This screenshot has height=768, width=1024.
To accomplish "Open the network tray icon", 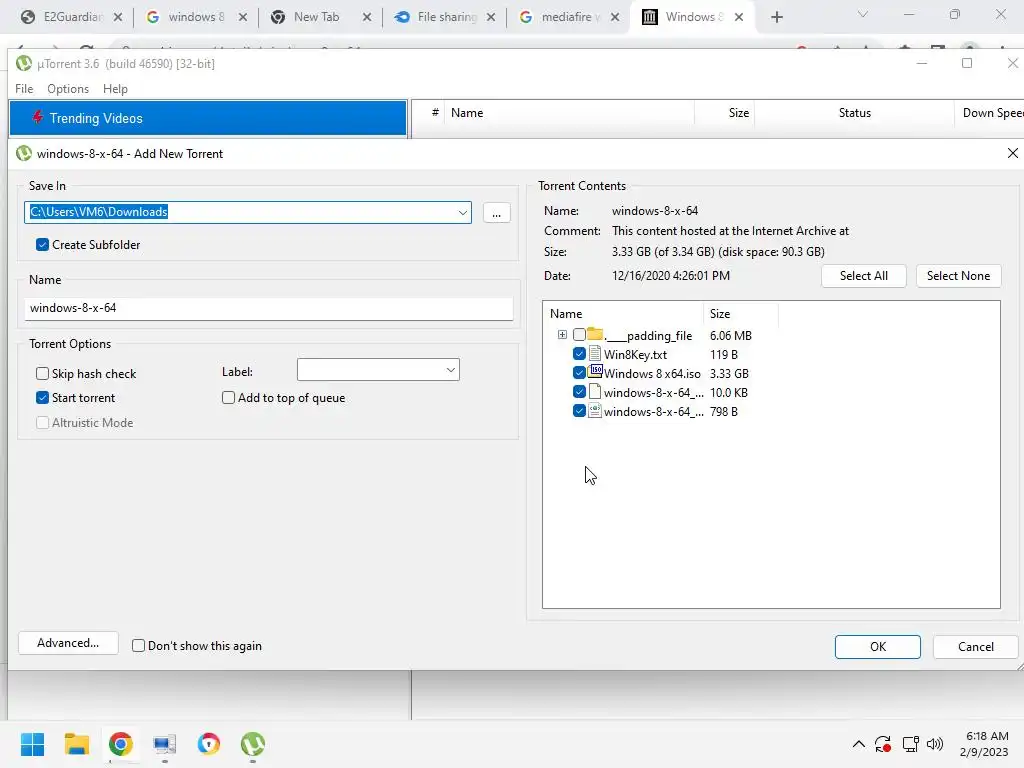I will click(910, 744).
